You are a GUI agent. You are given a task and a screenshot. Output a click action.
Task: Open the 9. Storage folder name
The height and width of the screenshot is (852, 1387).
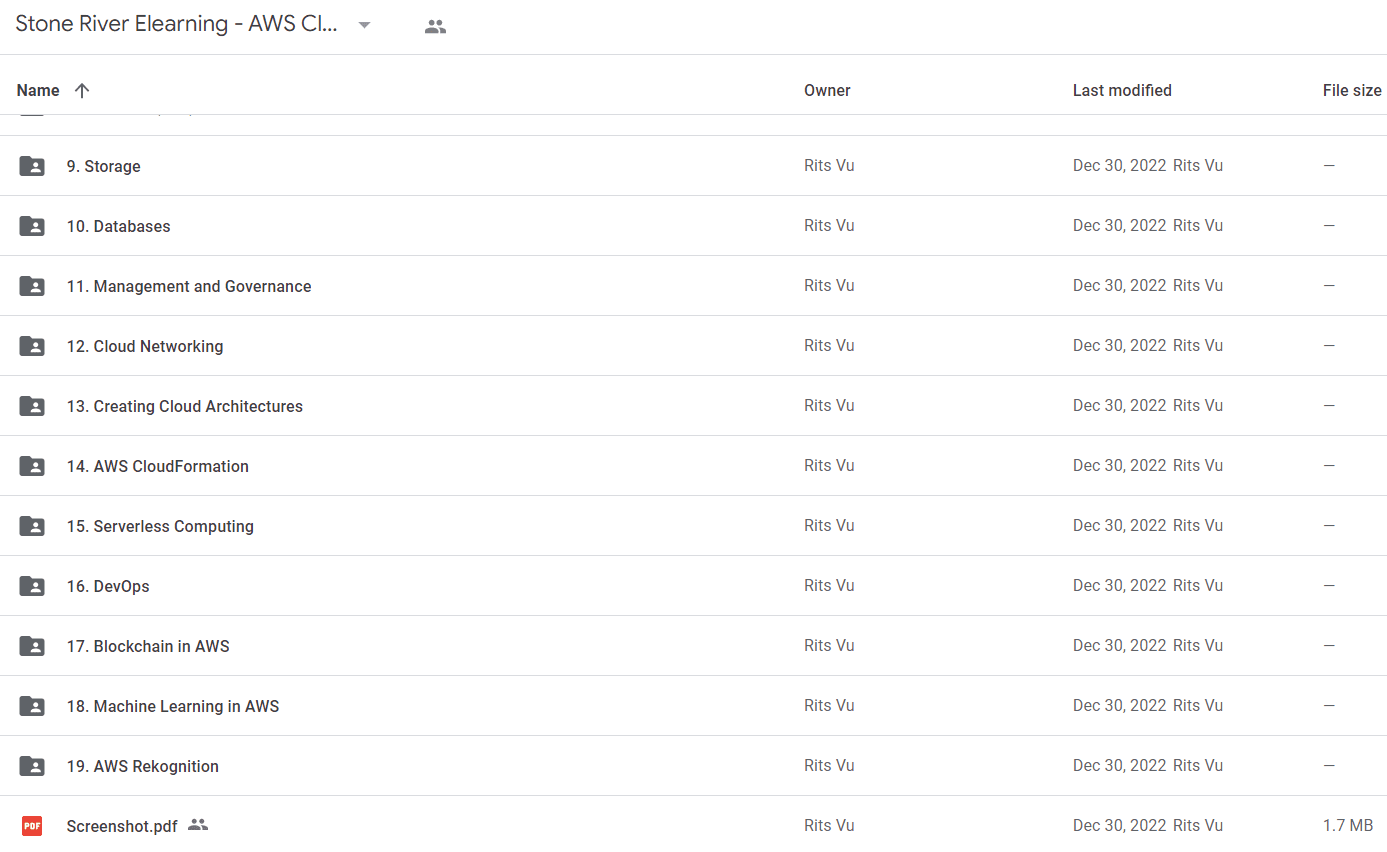click(x=104, y=166)
